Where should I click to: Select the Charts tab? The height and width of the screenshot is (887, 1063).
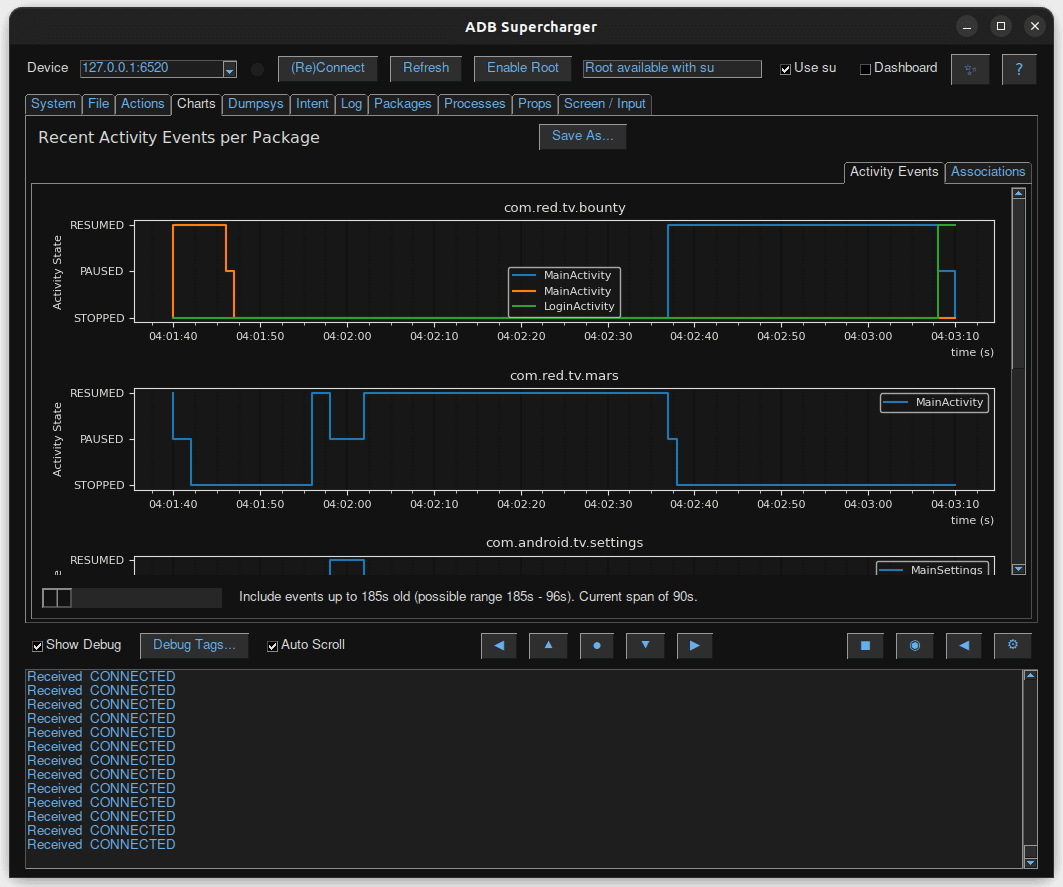[196, 104]
